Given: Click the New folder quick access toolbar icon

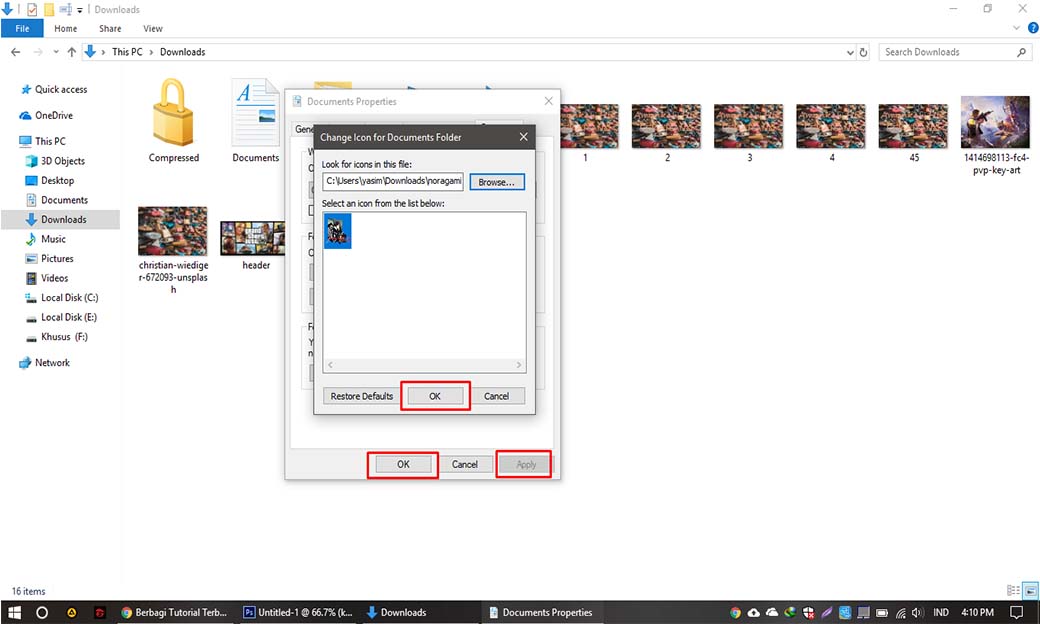Looking at the screenshot, I should (49, 9).
